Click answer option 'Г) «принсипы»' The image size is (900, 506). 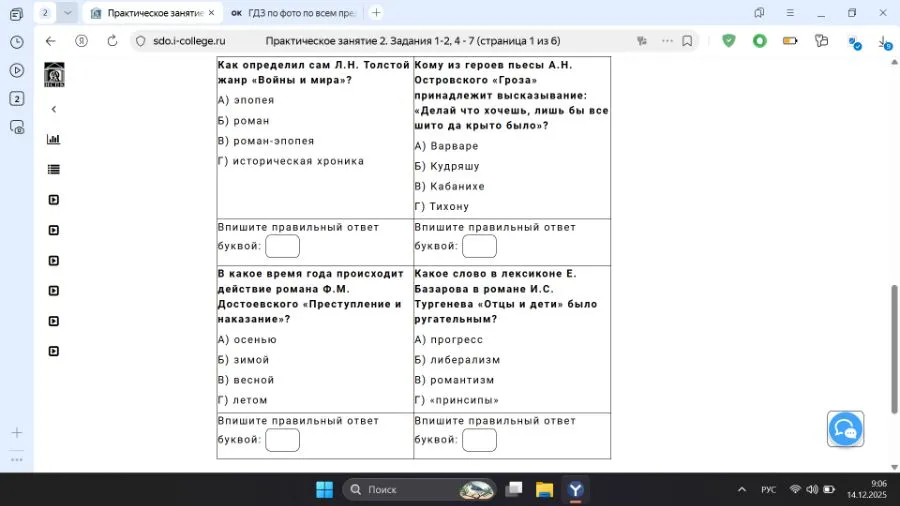456,400
